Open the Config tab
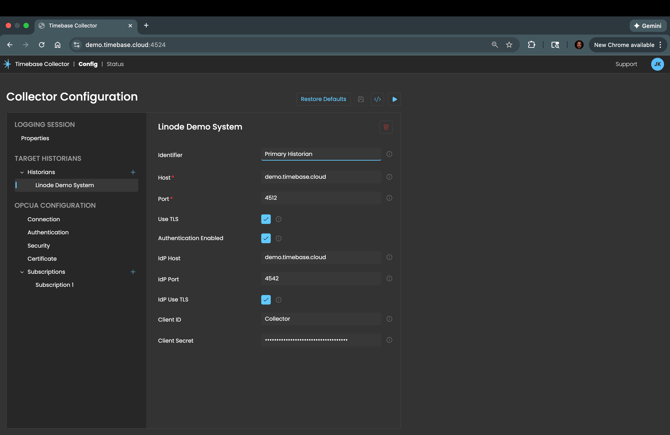 point(88,64)
